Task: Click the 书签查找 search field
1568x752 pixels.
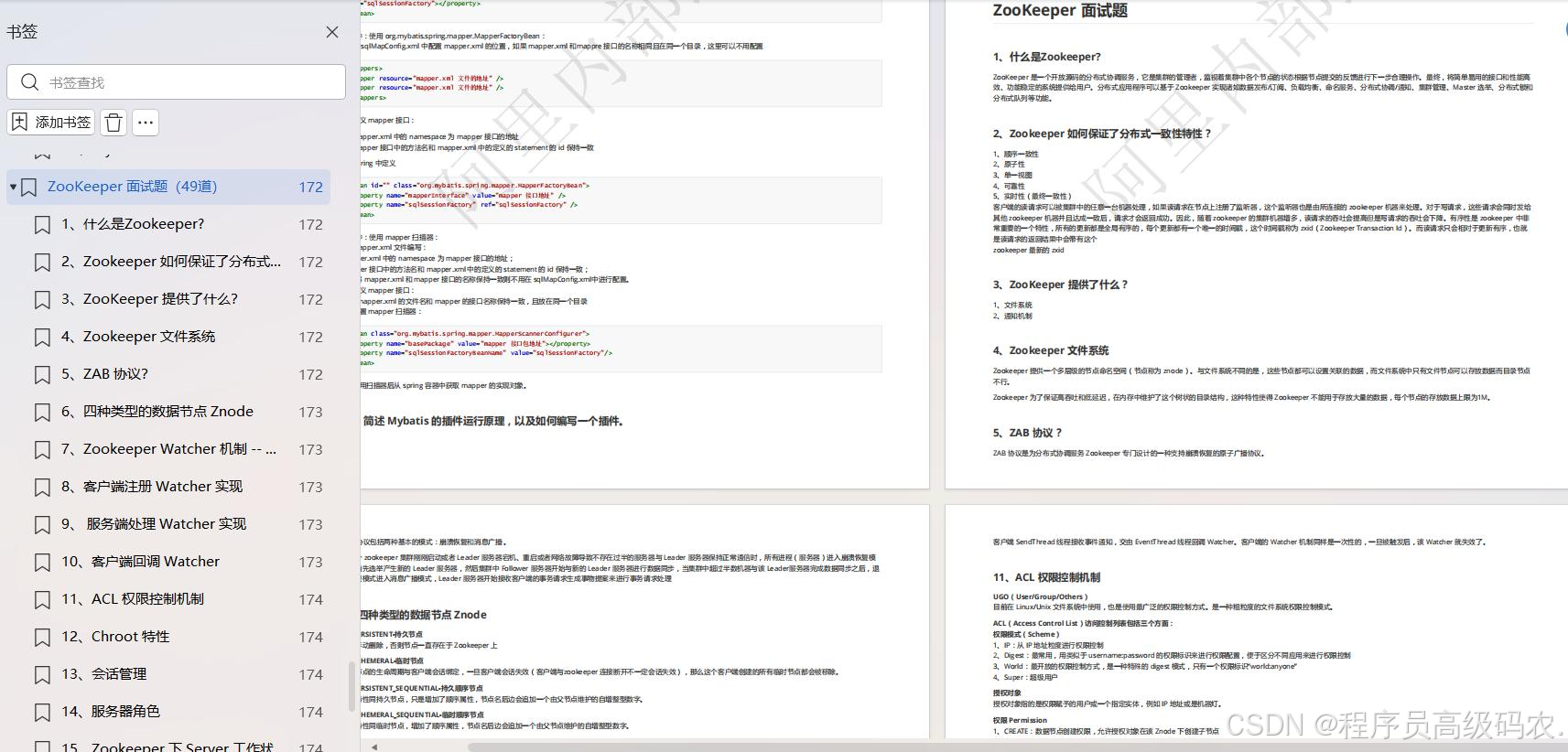Action: (176, 82)
